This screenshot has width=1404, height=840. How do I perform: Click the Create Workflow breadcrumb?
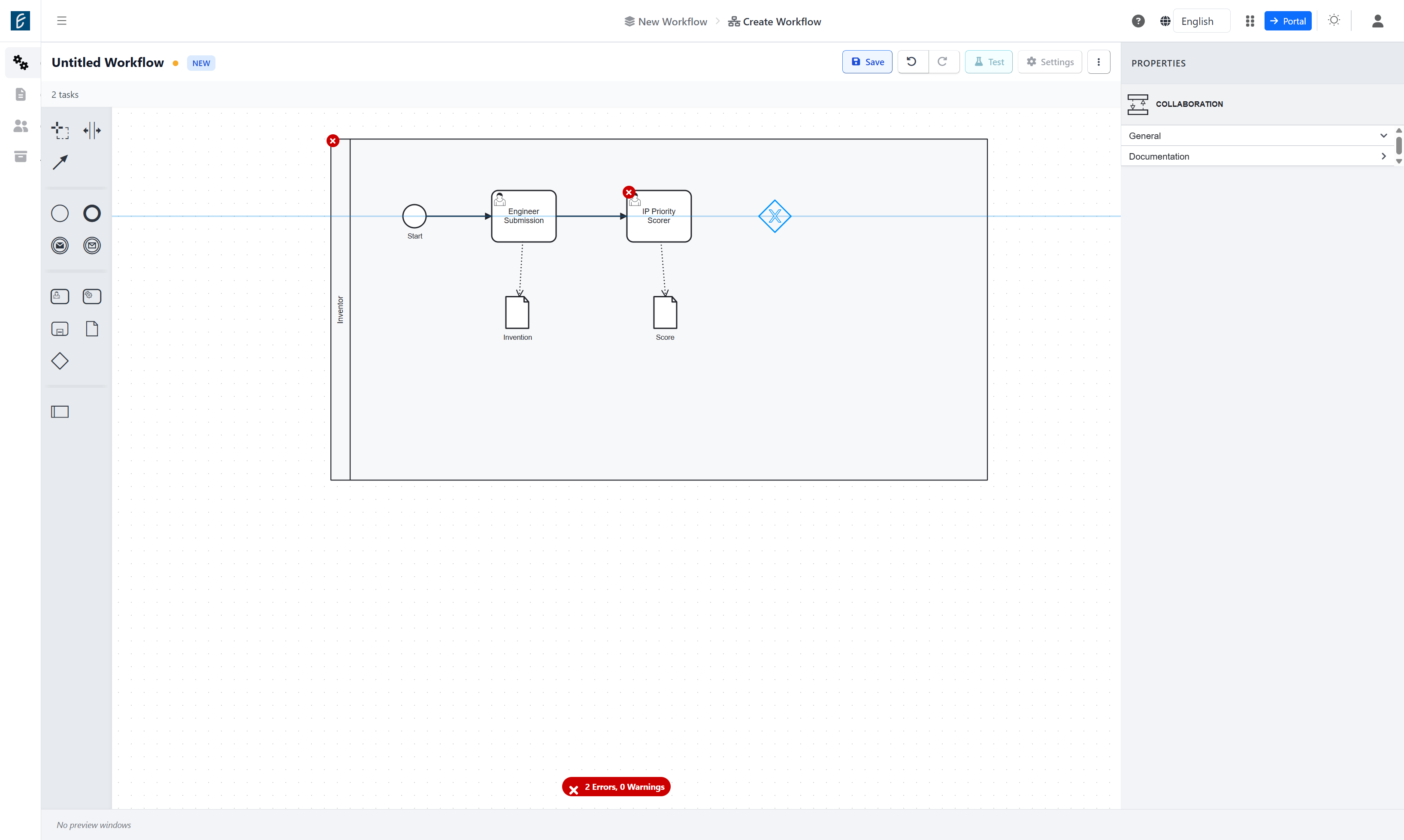point(775,21)
